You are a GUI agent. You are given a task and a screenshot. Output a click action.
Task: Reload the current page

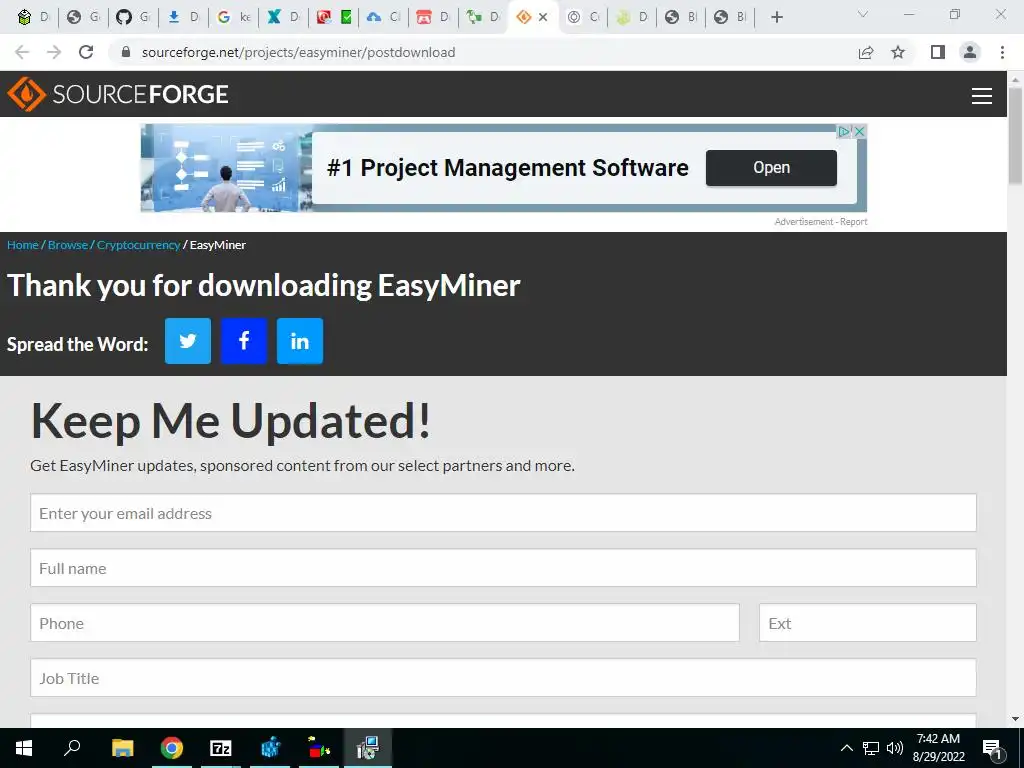pos(86,52)
